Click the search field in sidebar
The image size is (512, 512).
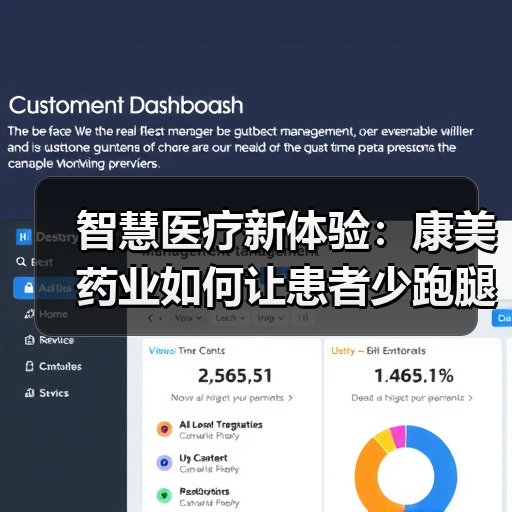(x=35, y=262)
